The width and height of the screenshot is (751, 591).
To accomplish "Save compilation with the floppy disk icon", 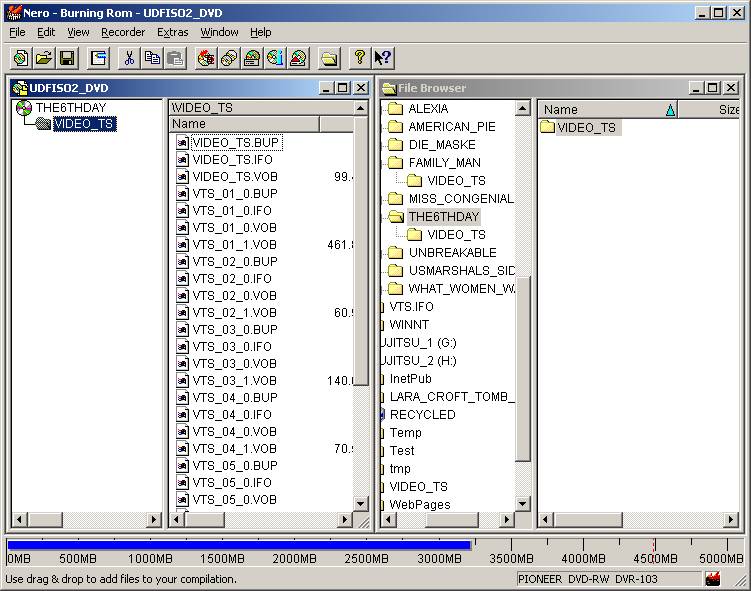I will (x=67, y=58).
